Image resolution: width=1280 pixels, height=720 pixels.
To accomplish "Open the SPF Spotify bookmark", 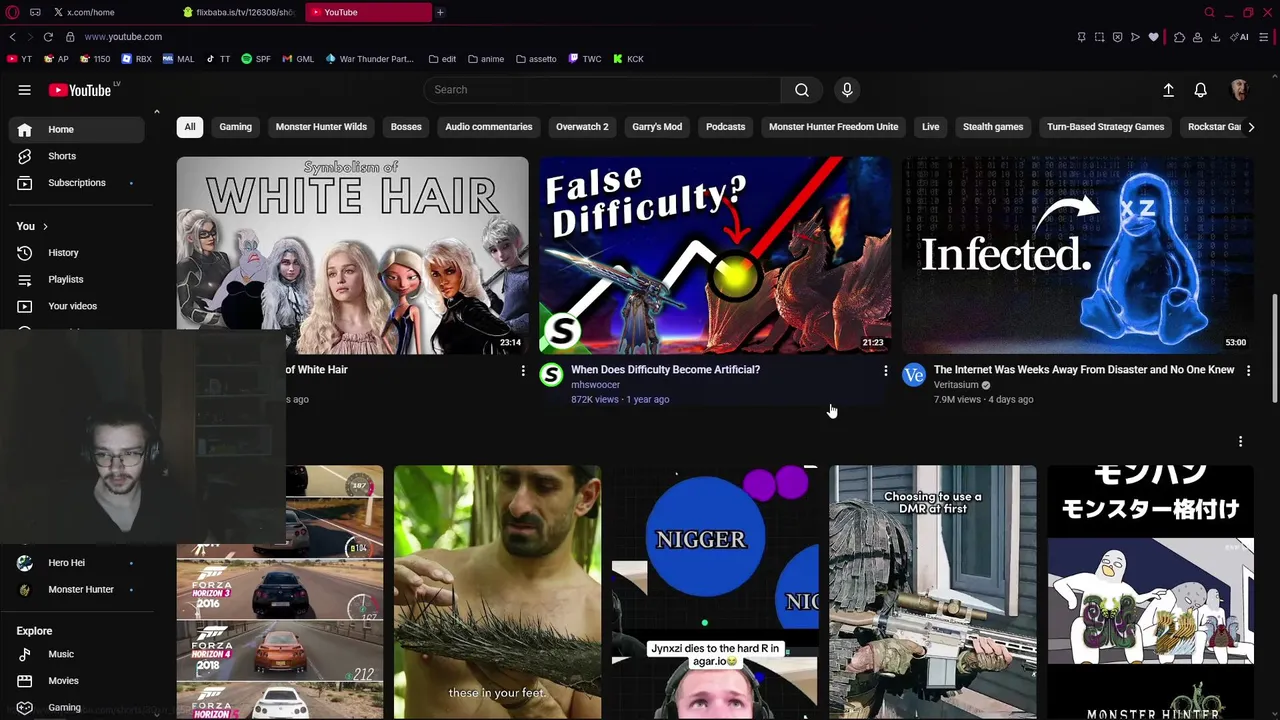I will tap(256, 59).
